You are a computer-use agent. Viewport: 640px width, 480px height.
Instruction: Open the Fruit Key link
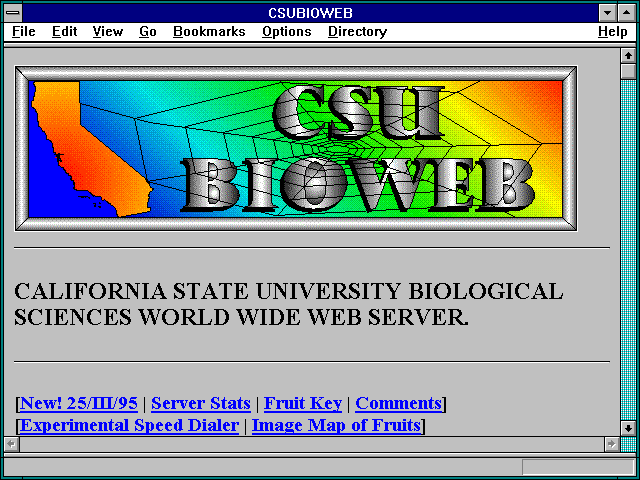303,403
